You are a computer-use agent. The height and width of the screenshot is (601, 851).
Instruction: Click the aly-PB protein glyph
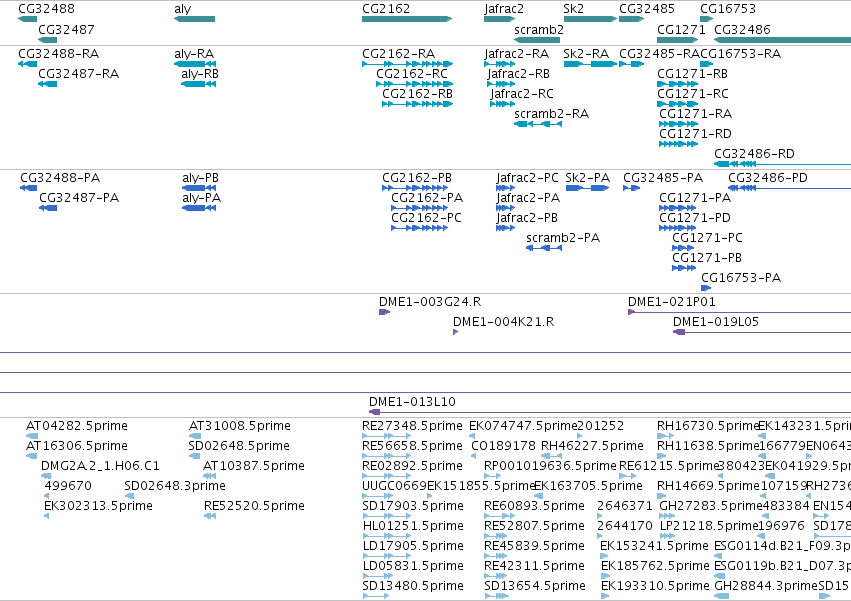click(x=199, y=188)
